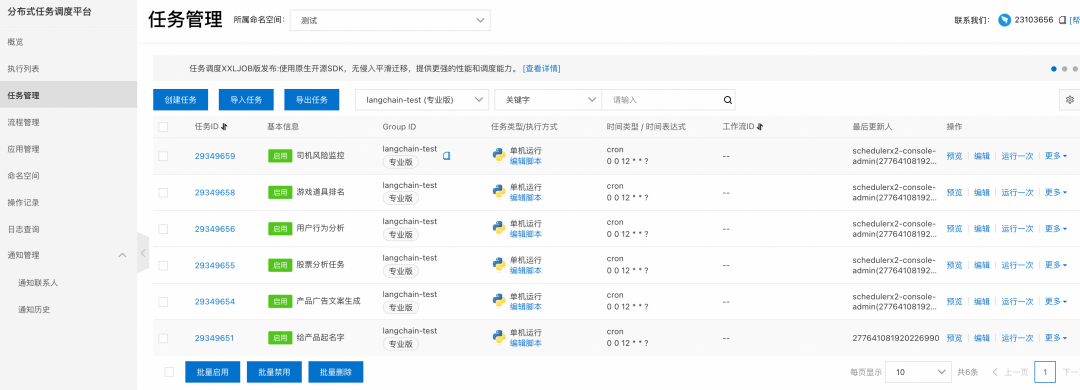
Task: Sort by the 工作流ID column arrow
Action: coord(760,127)
